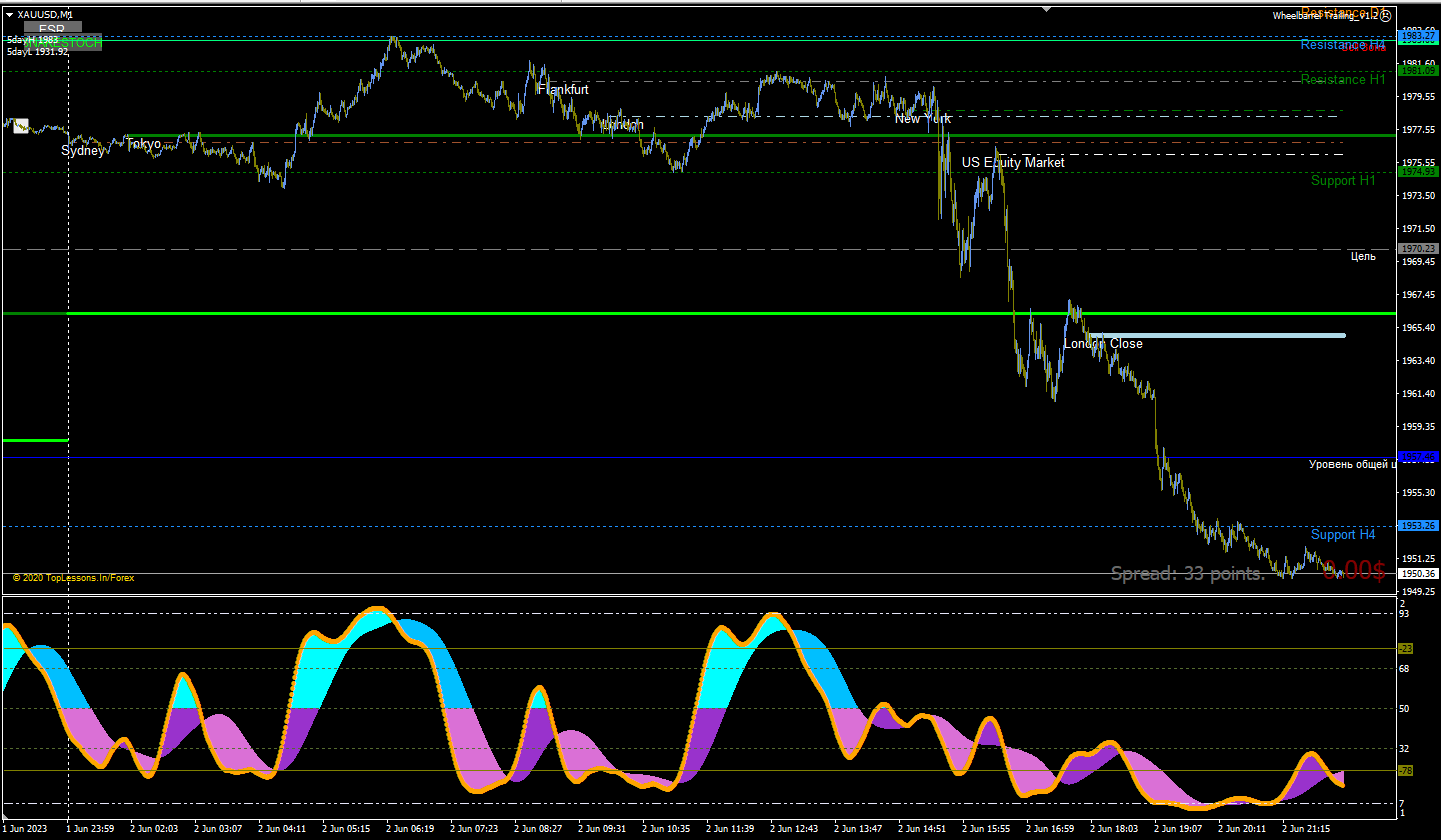Click the 1970.23 gray price tag
The width and height of the screenshot is (1441, 840).
[x=1419, y=248]
